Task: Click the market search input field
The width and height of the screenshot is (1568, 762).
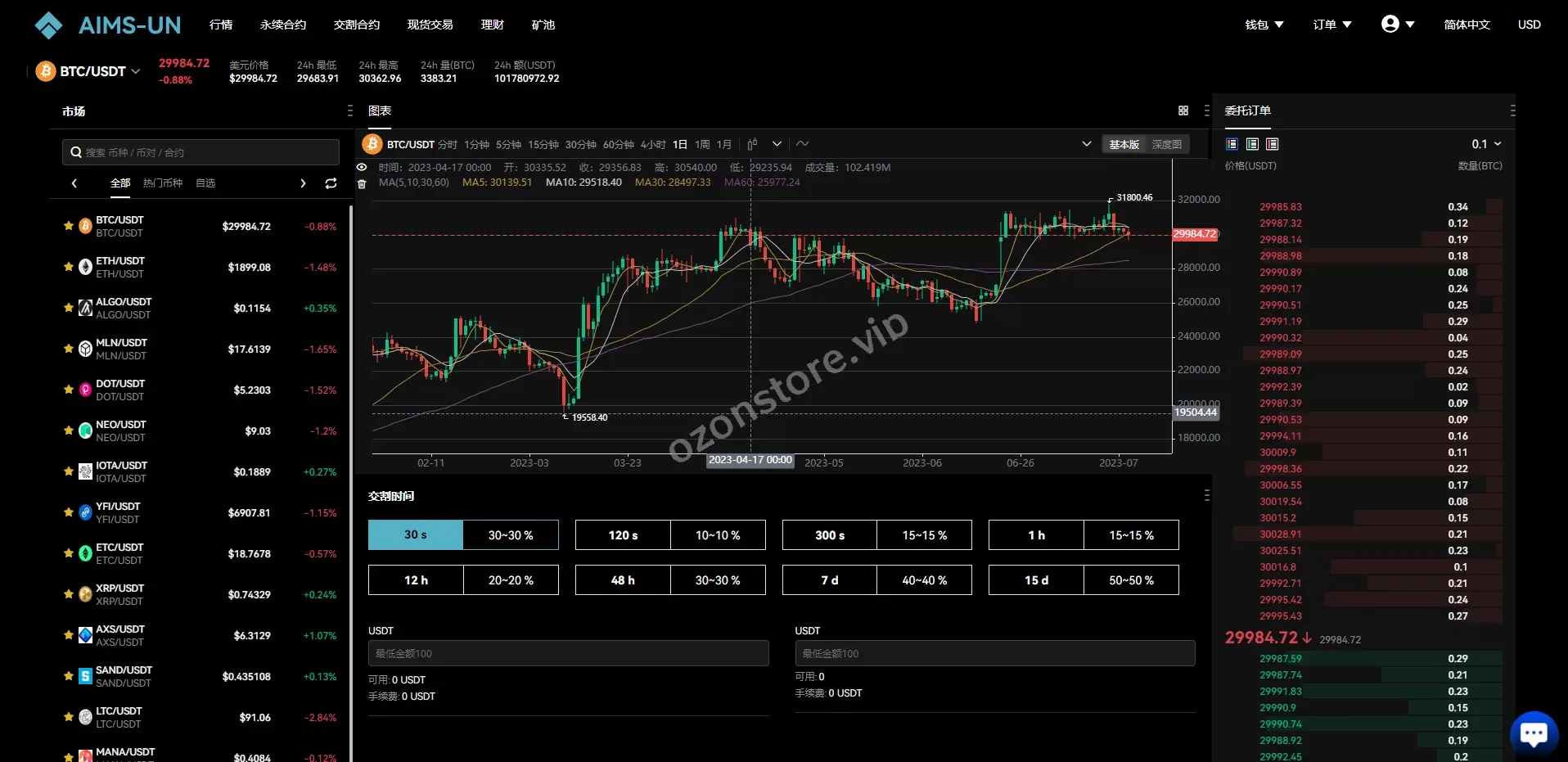Action: pos(201,152)
